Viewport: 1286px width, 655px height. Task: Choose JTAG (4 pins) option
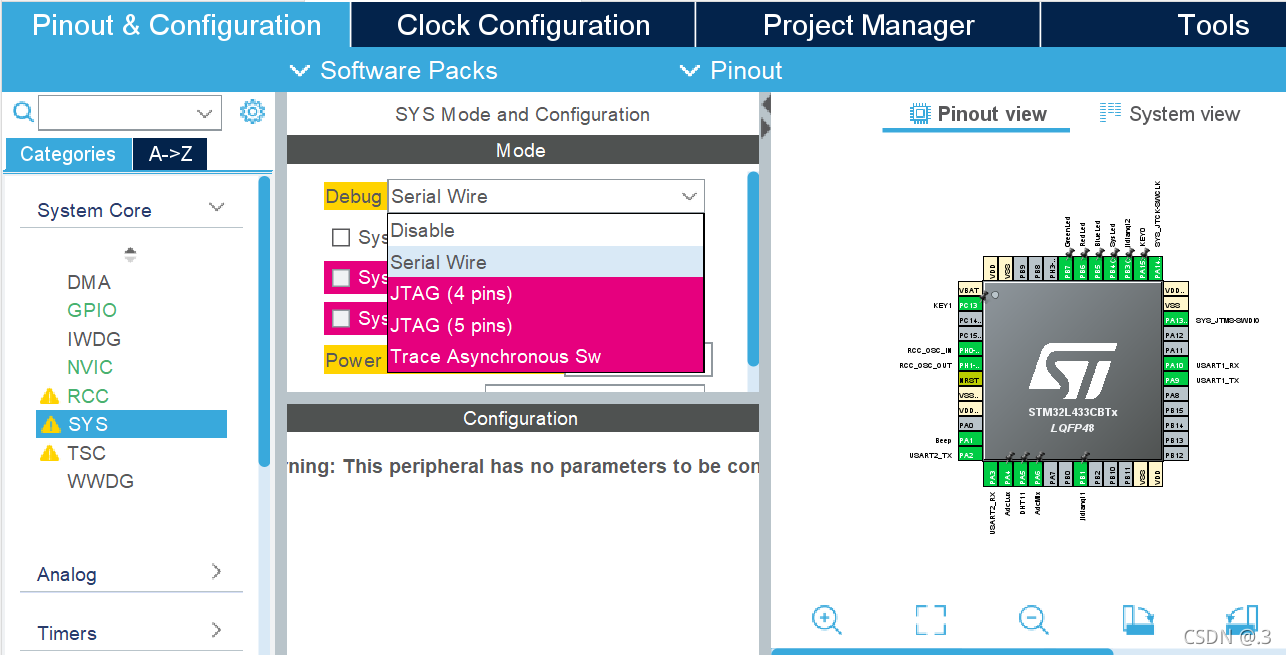point(546,293)
